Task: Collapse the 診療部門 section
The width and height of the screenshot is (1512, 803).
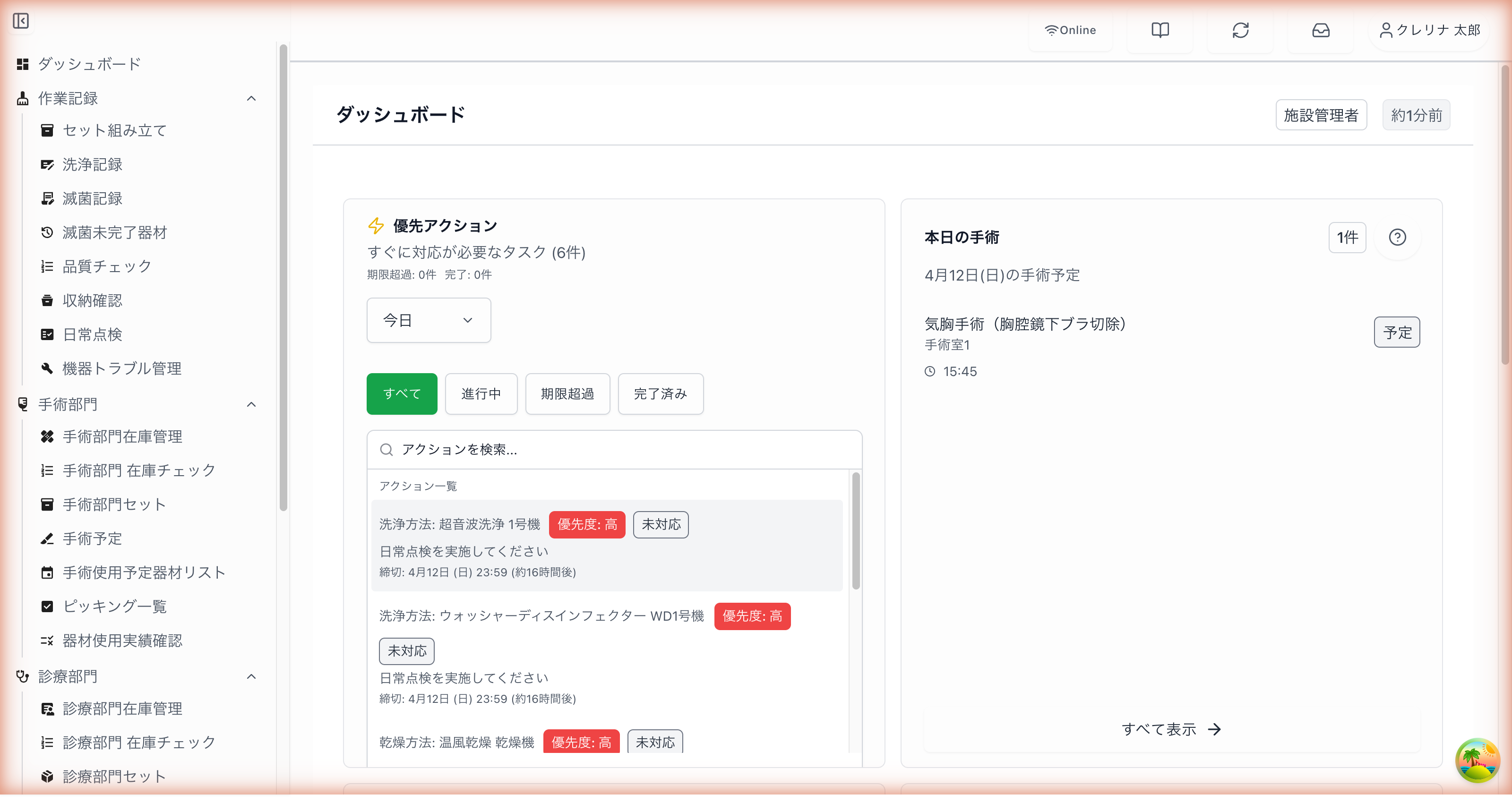Action: (x=252, y=676)
